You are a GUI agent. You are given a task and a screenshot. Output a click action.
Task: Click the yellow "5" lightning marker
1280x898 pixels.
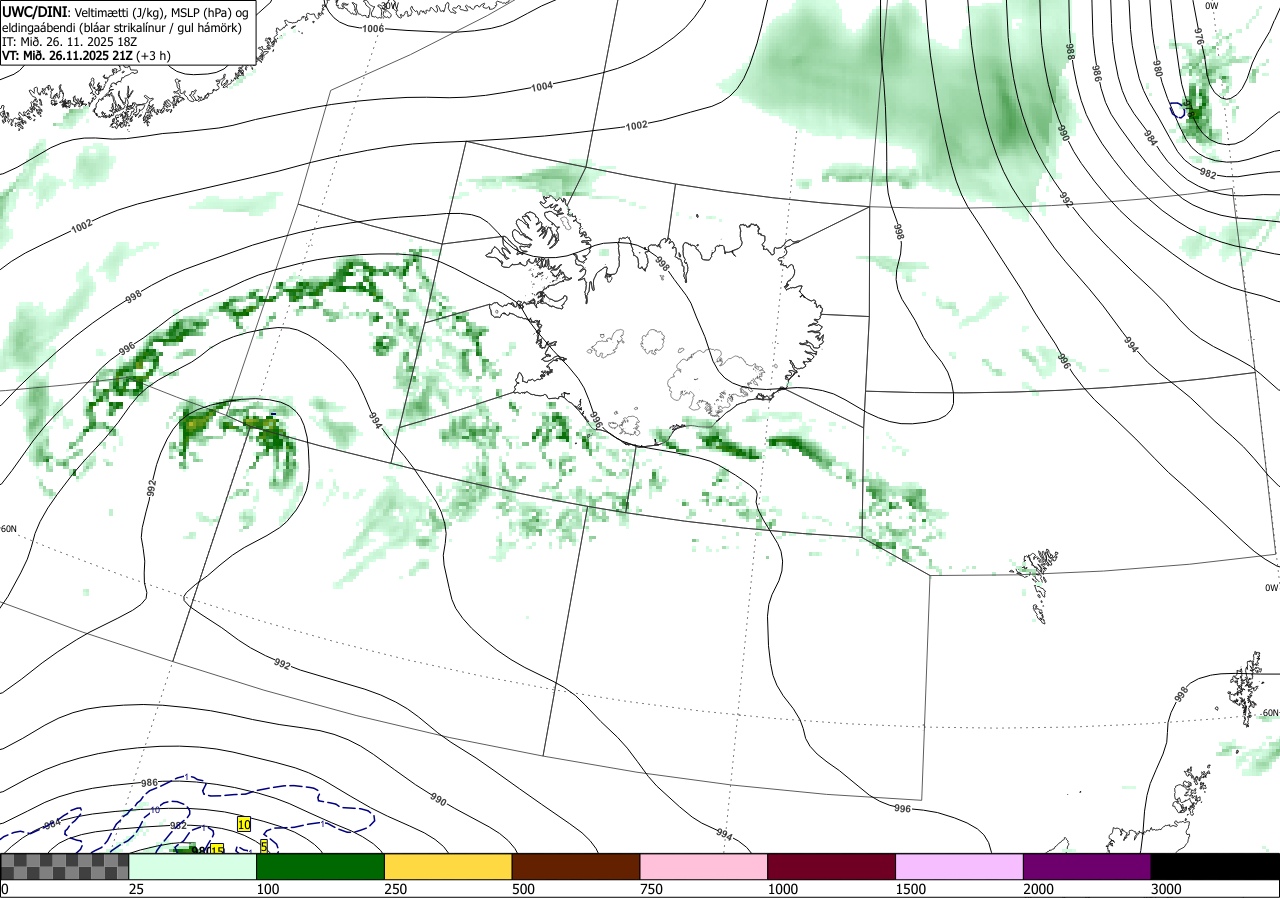[x=264, y=845]
